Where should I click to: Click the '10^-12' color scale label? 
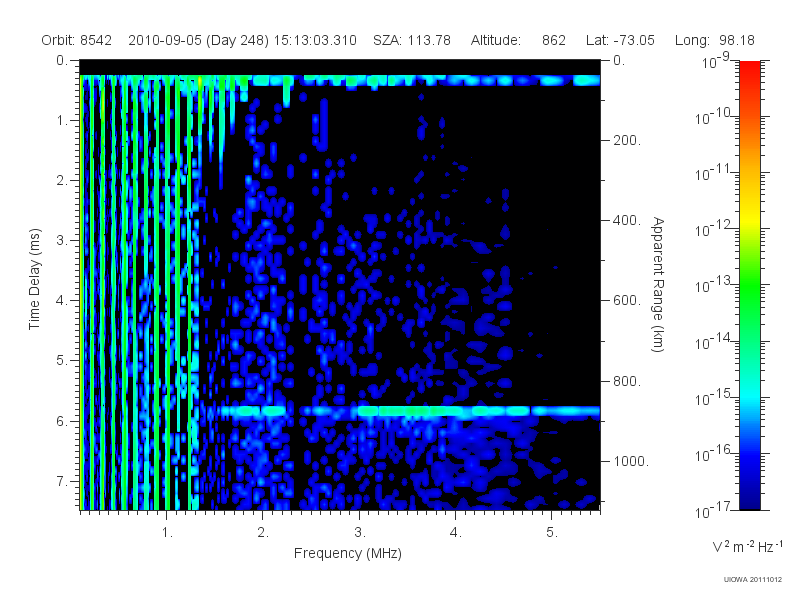click(x=713, y=229)
